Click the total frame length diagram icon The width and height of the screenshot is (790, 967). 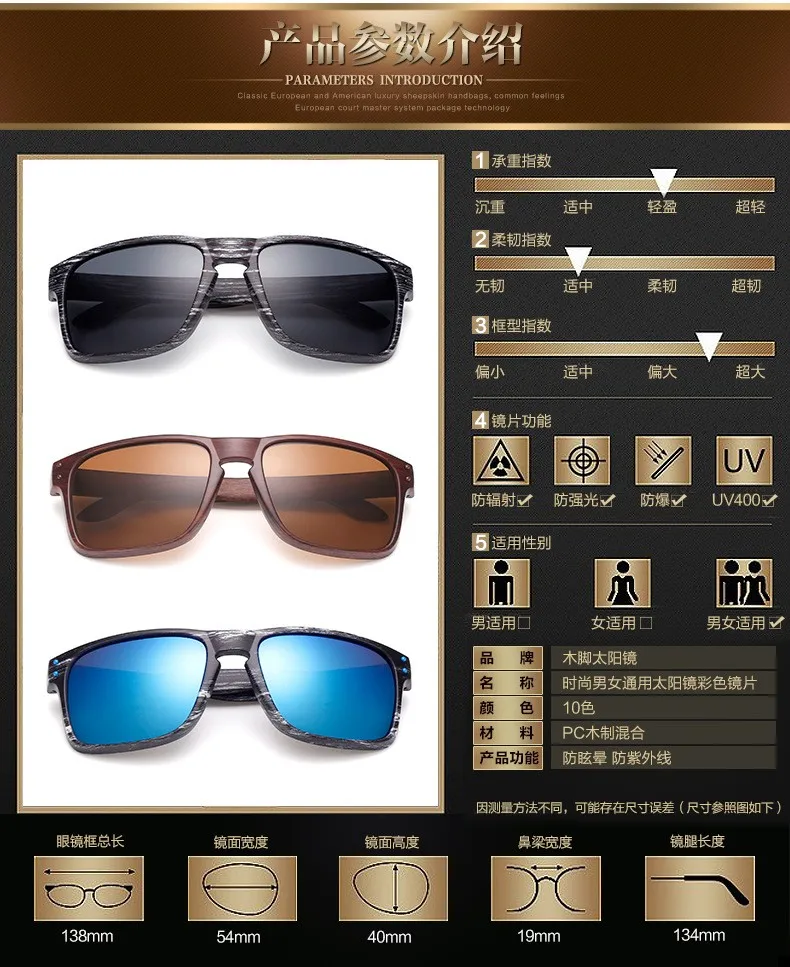[89, 888]
